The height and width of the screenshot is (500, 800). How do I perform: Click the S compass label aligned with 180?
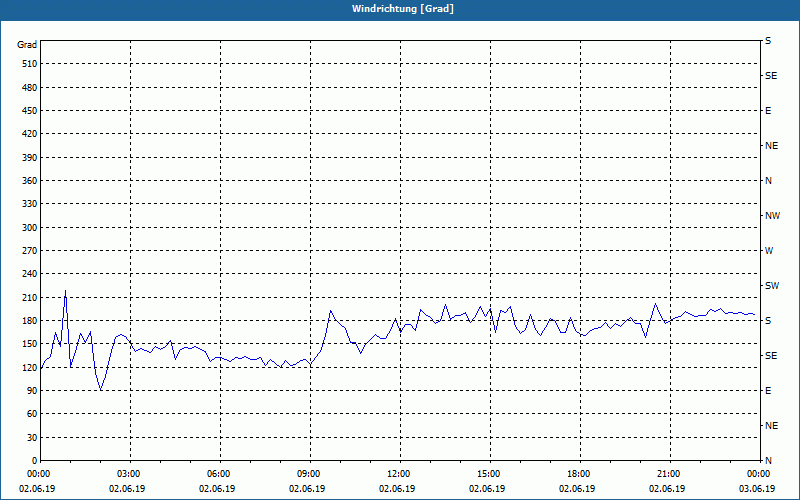[x=768, y=321]
